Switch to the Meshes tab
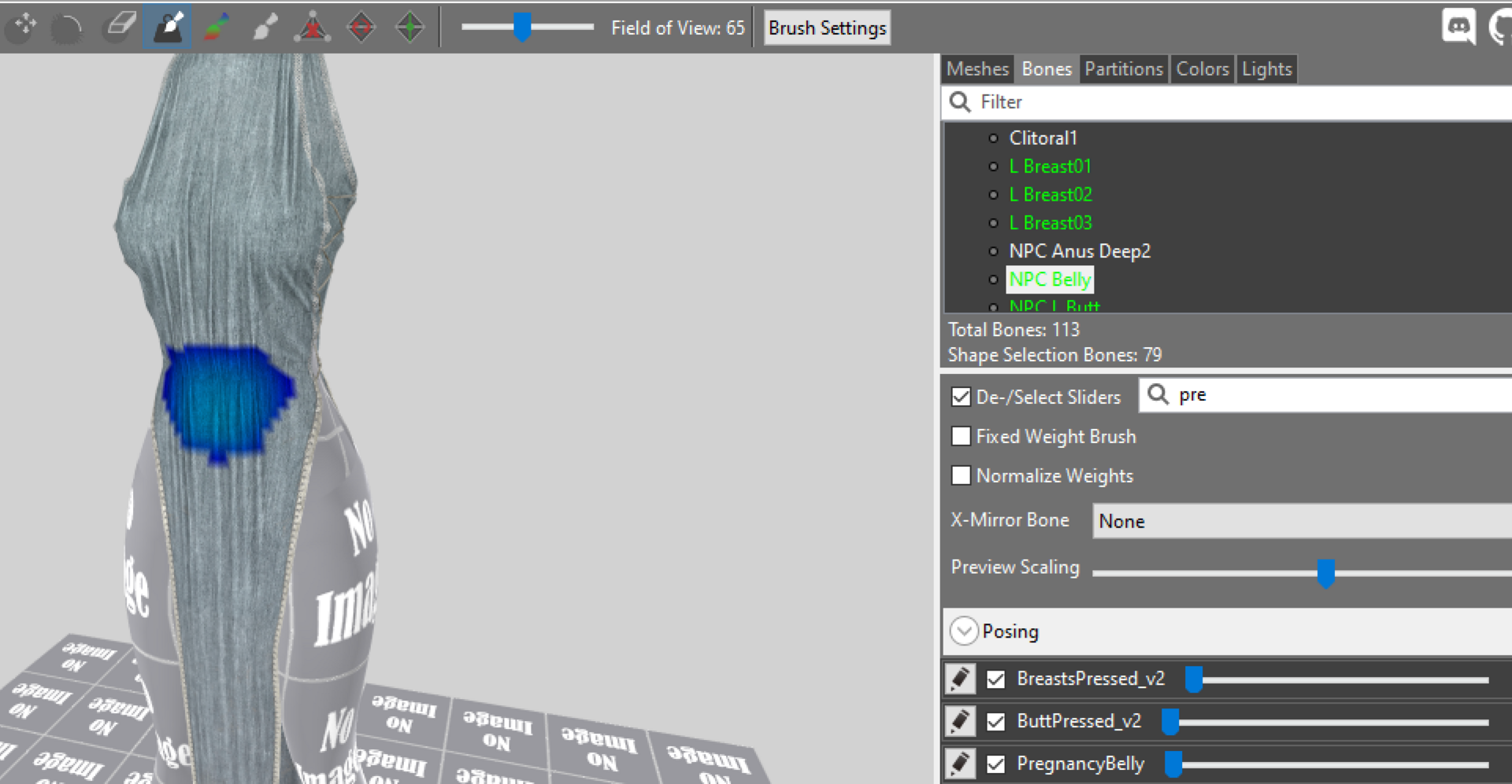Image resolution: width=1512 pixels, height=784 pixels. click(x=977, y=69)
